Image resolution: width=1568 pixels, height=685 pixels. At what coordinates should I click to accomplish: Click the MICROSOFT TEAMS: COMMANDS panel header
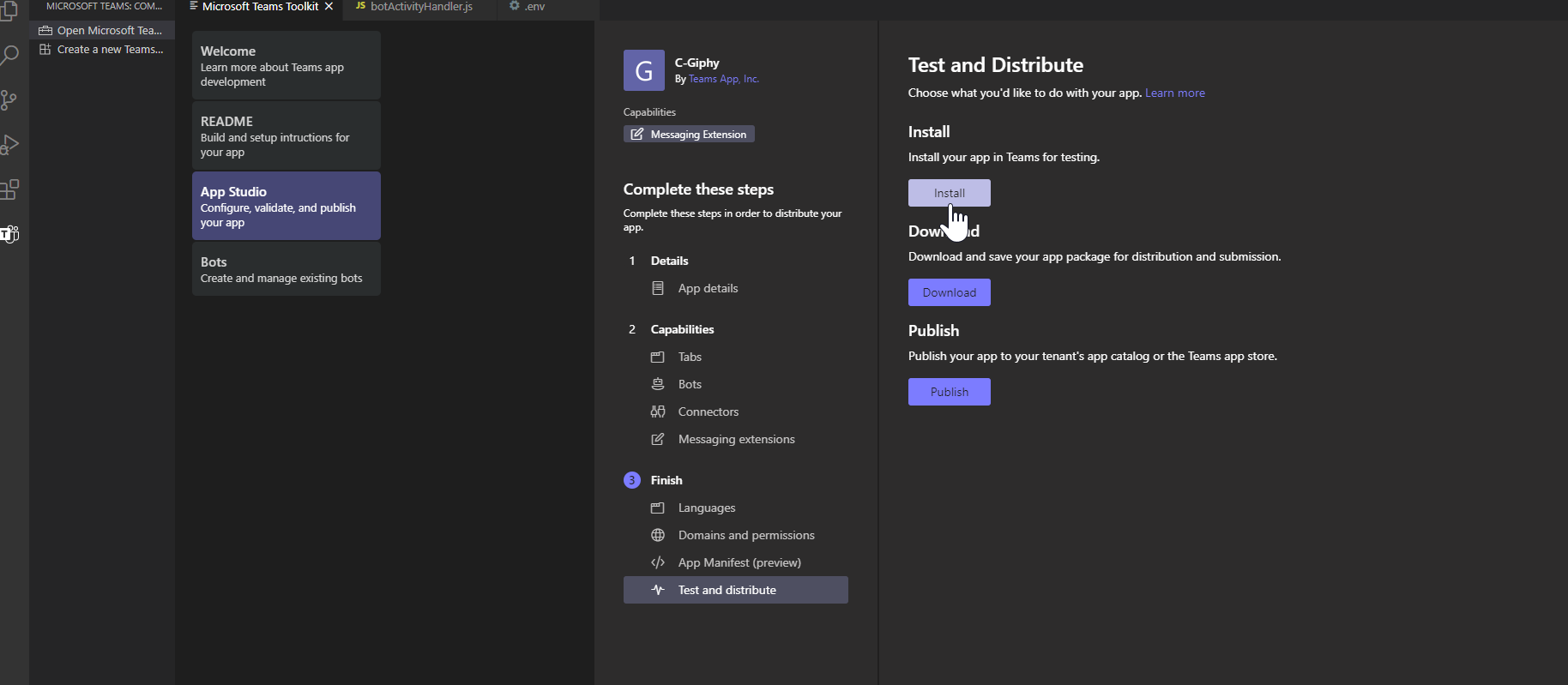(102, 7)
